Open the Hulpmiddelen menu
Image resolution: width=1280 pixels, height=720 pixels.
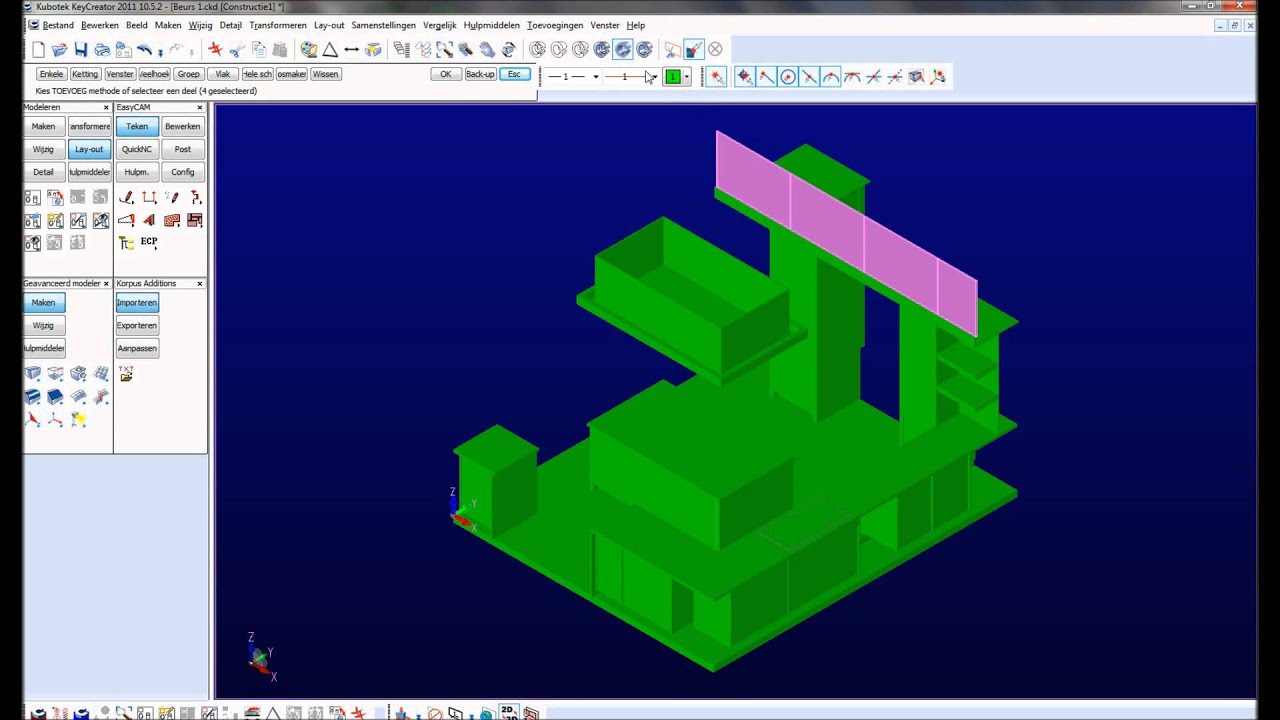(x=492, y=25)
